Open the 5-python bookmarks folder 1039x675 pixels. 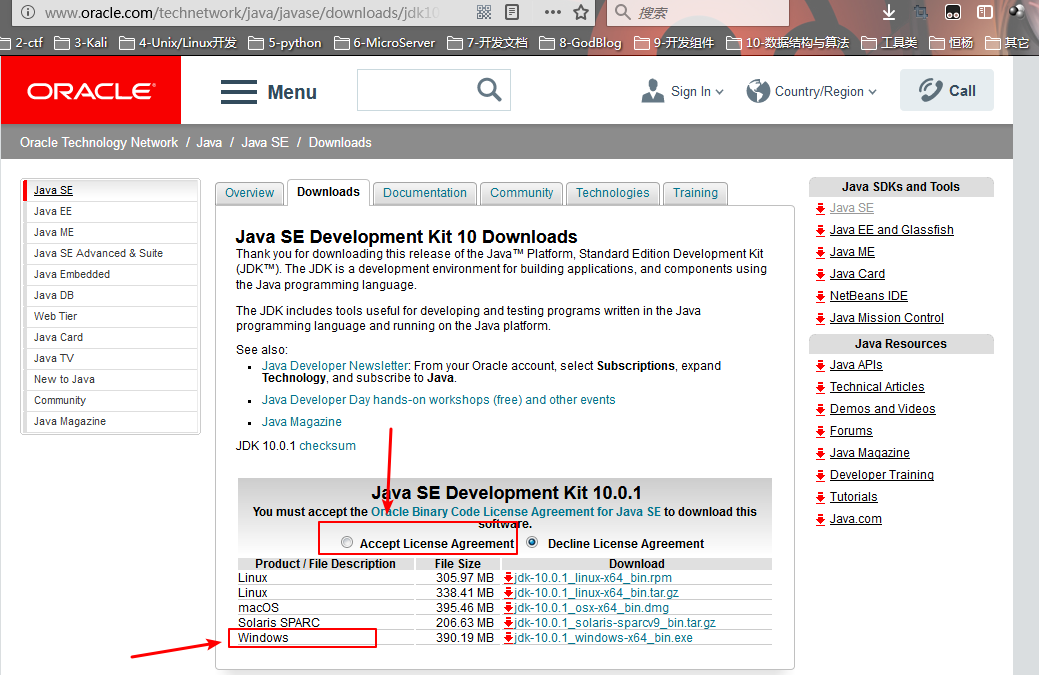tap(285, 43)
